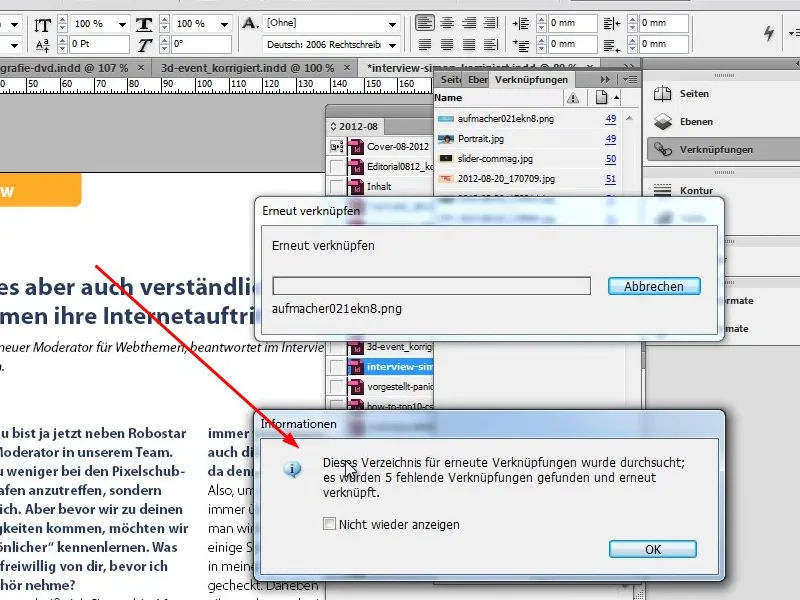Click the sort arrow in links header
Image resolution: width=800 pixels, height=600 pixels.
[617, 97]
